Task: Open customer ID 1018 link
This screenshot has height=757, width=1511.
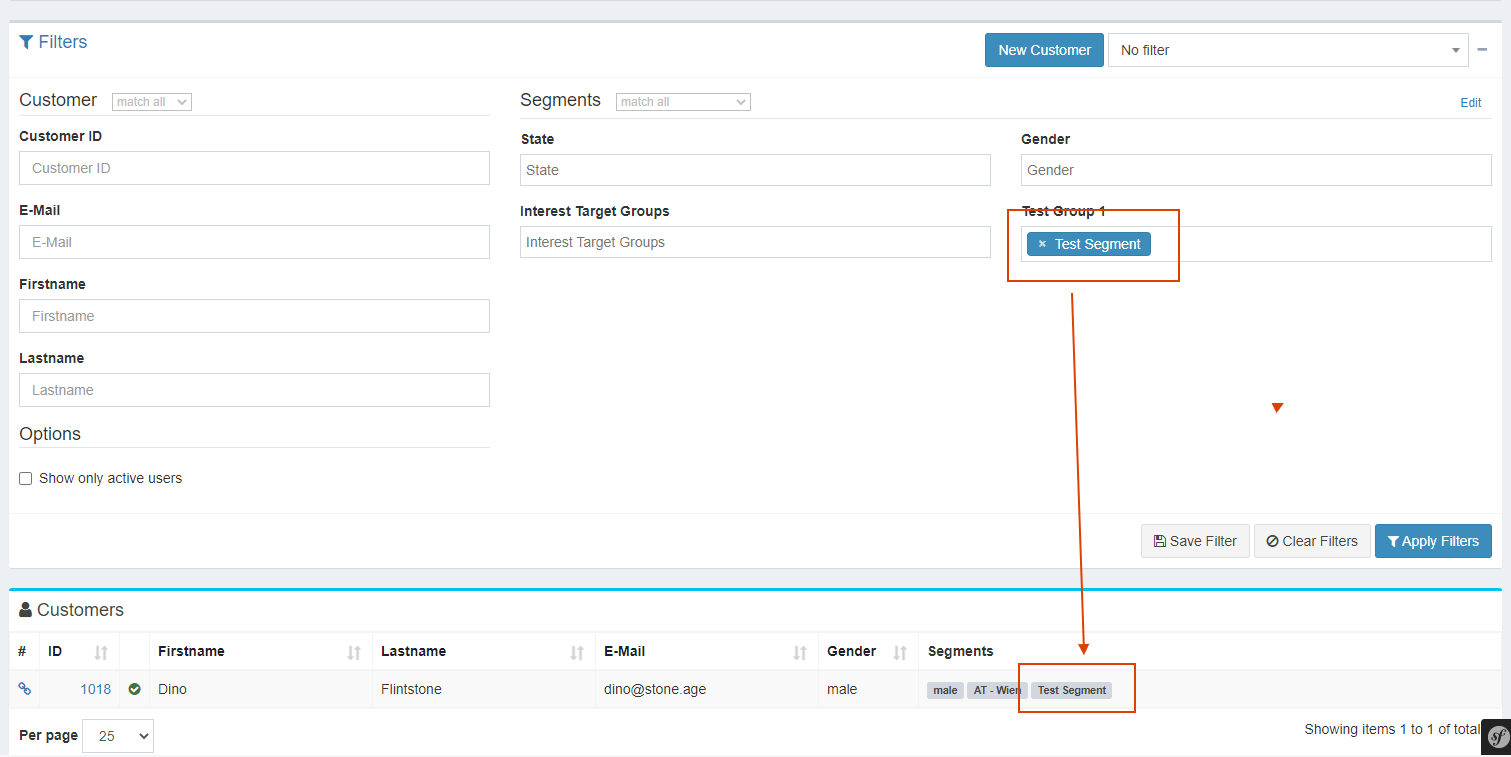Action: [x=95, y=689]
